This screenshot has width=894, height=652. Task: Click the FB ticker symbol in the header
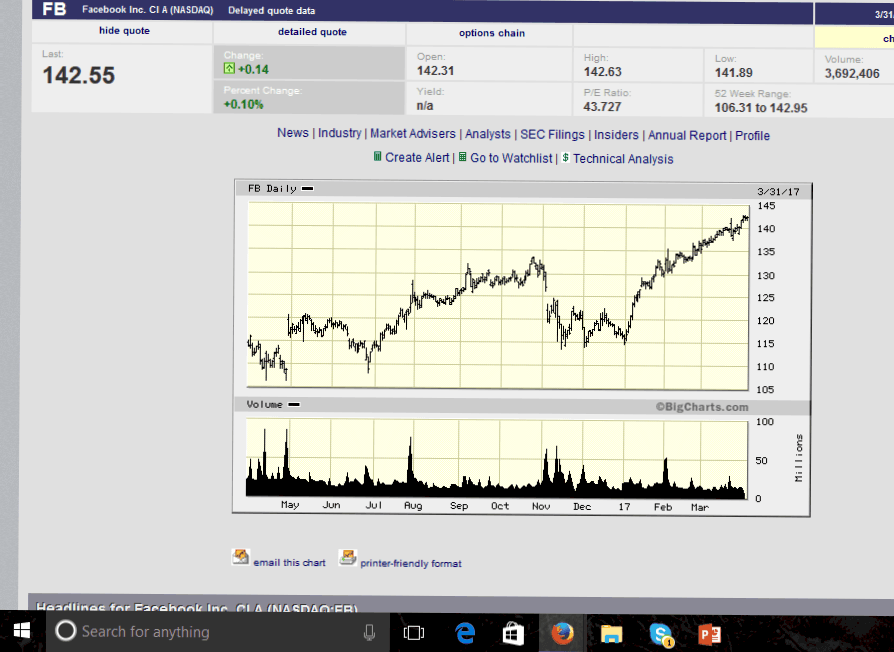[x=55, y=9]
